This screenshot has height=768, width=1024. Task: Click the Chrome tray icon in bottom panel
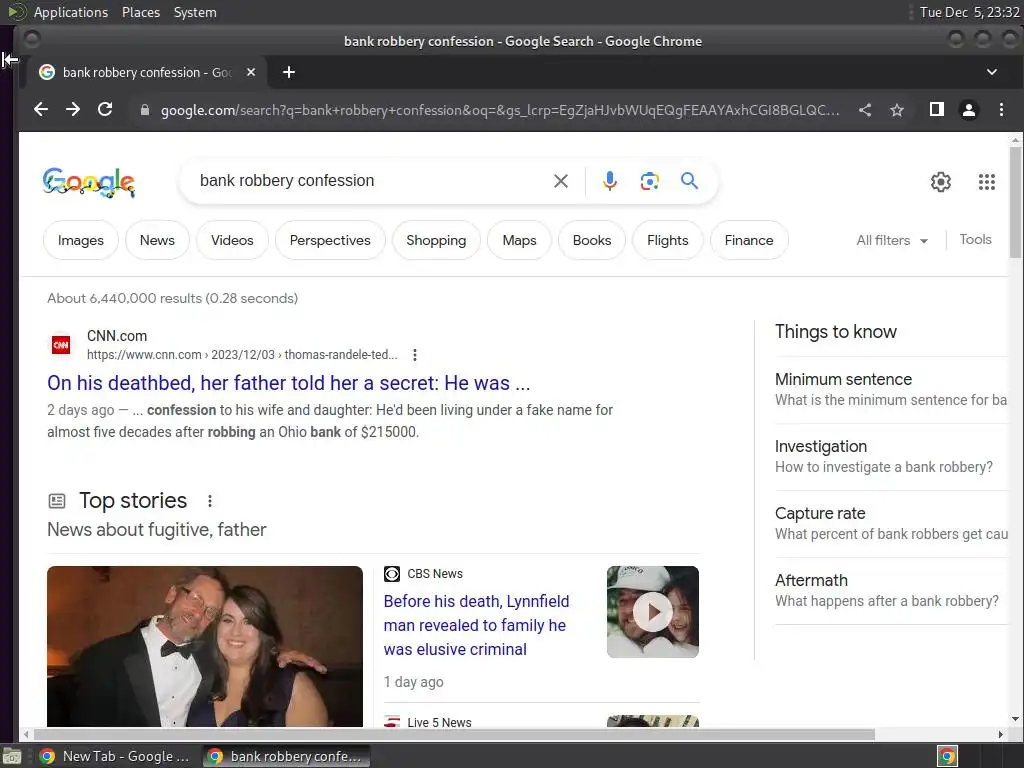point(947,756)
